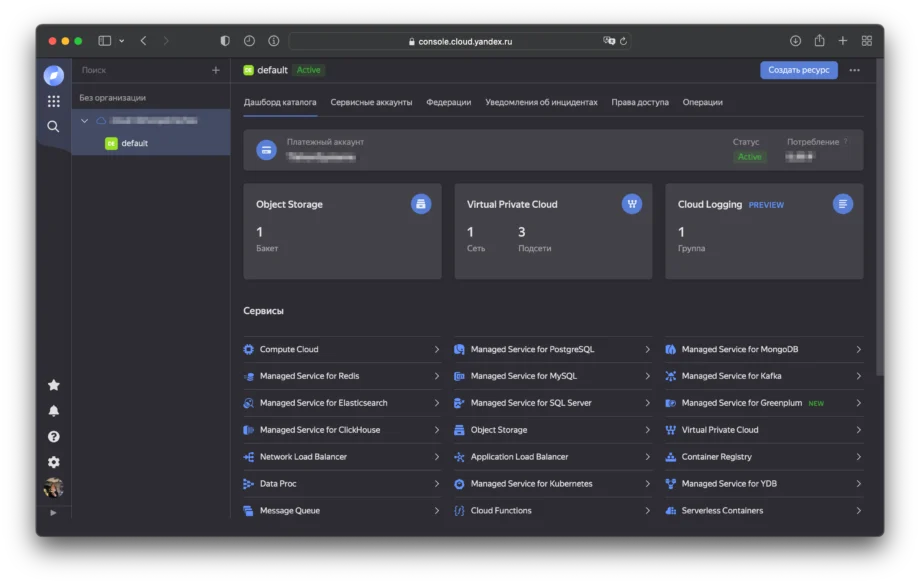Click the user avatar picture
The image size is (920, 584).
point(53,487)
